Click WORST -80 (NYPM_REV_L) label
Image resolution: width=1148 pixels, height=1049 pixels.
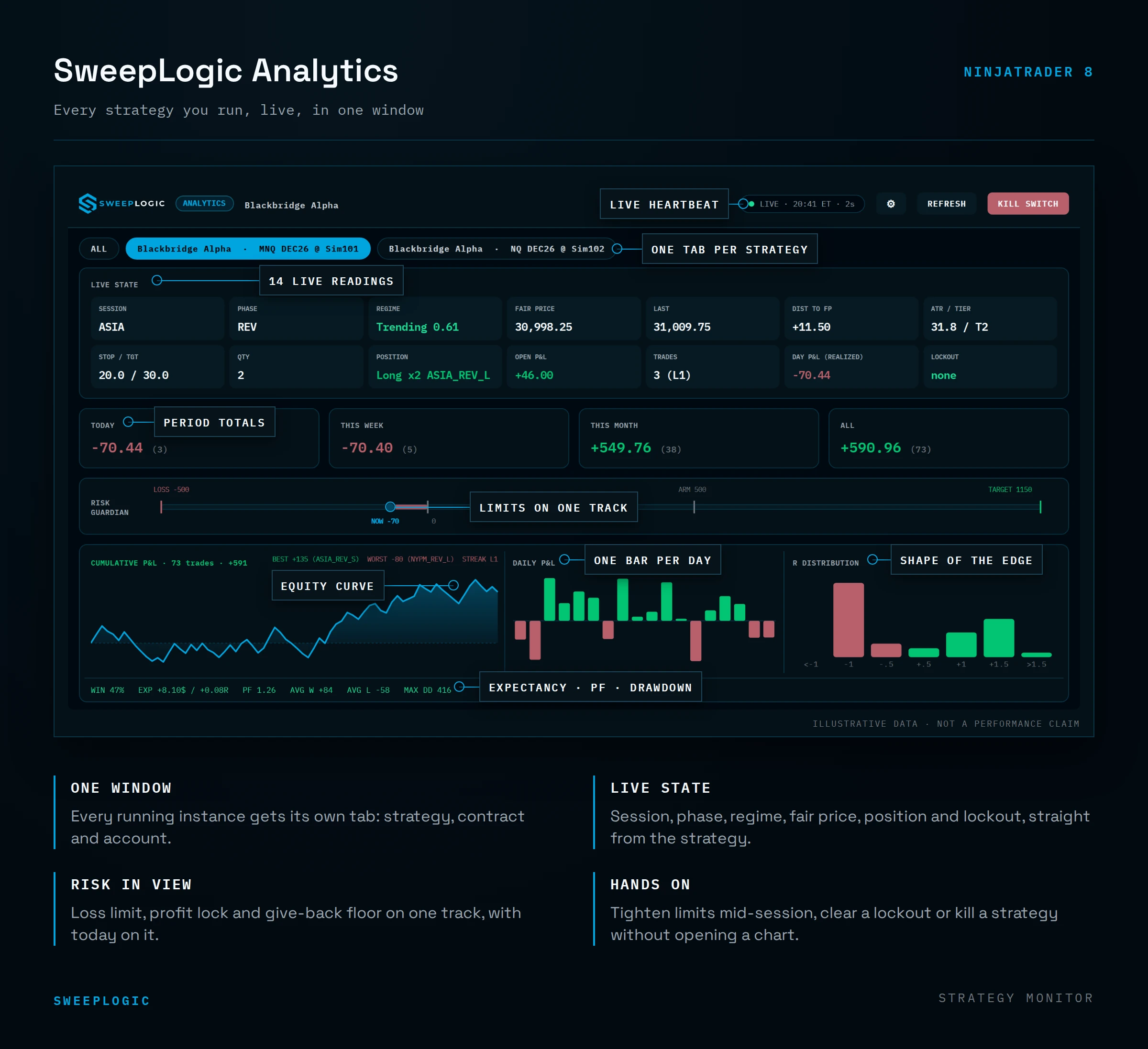[x=410, y=559]
